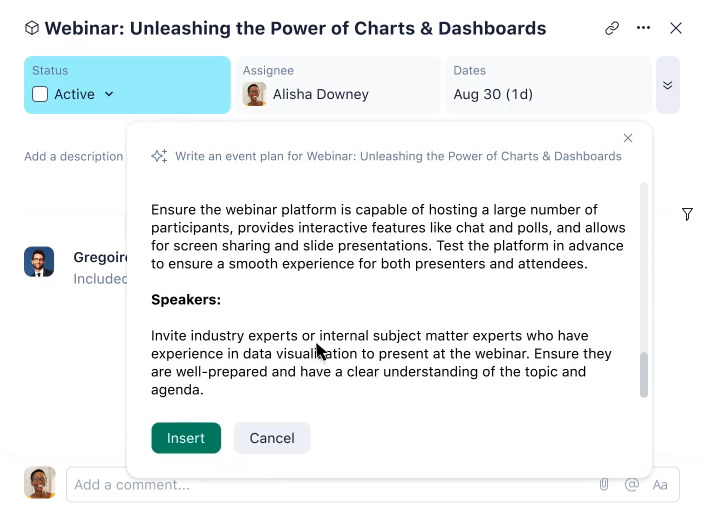Insert the generated event plan
The image size is (704, 512).
point(186,438)
